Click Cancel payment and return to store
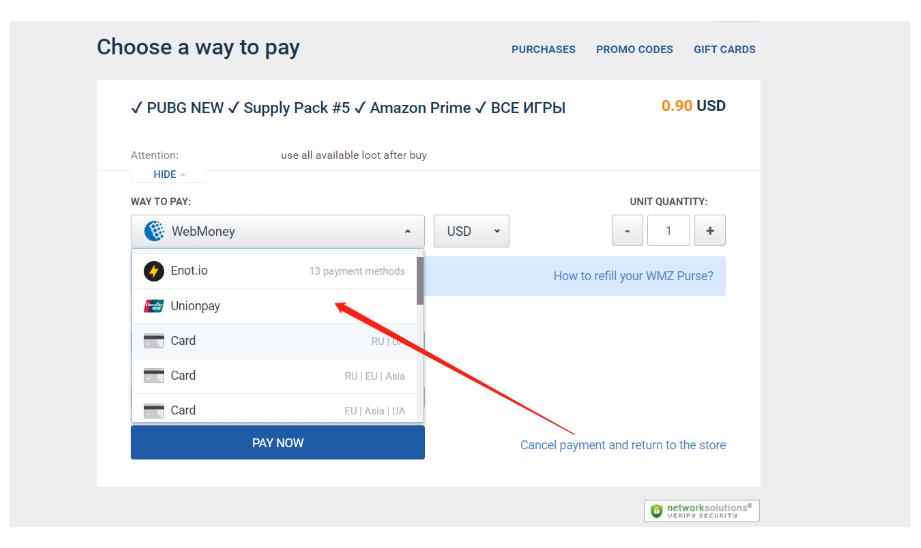The image size is (921, 548). tap(623, 445)
